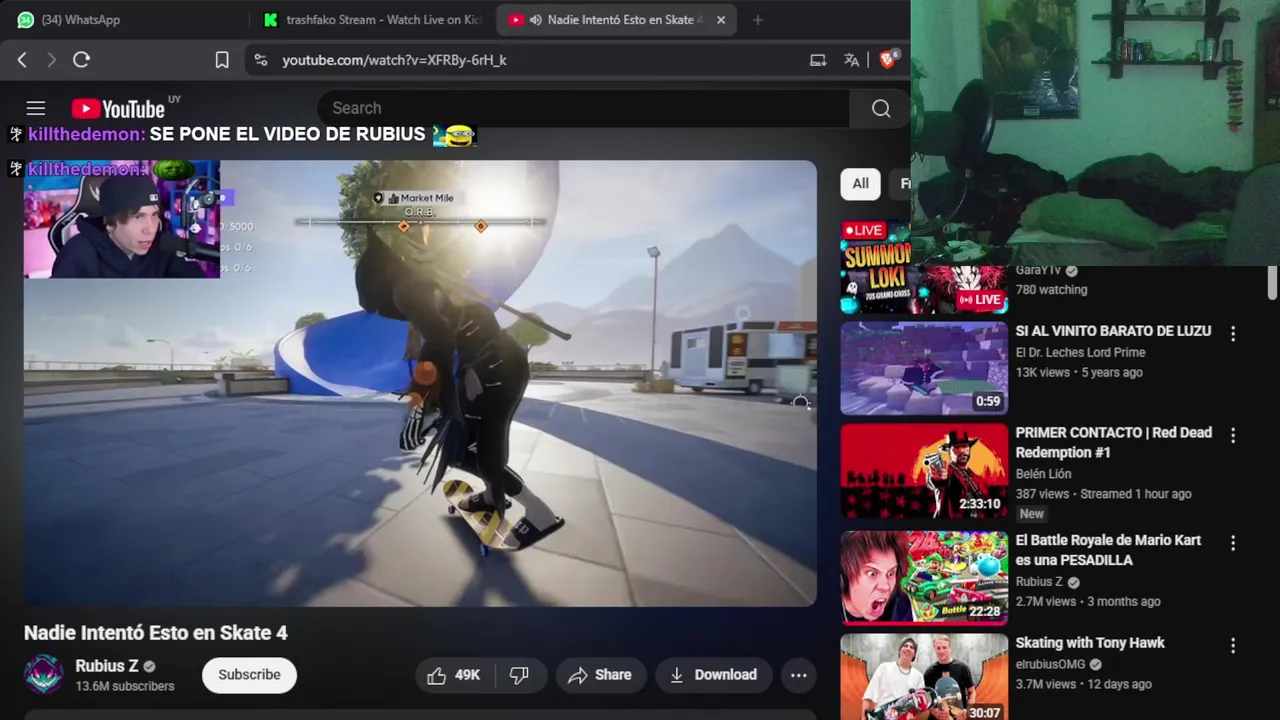Open options for Skating with Tony Hawk video
Image resolution: width=1280 pixels, height=720 pixels.
[x=1233, y=645]
